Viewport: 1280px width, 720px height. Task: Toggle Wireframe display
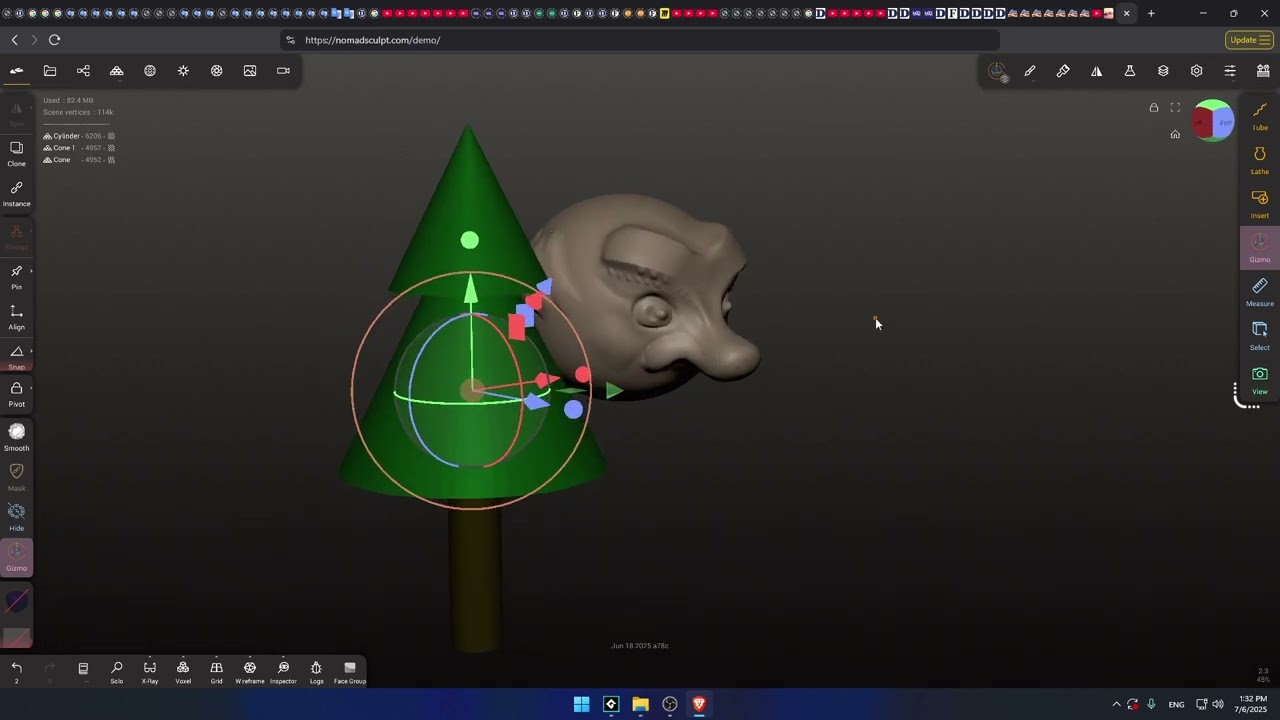250,672
